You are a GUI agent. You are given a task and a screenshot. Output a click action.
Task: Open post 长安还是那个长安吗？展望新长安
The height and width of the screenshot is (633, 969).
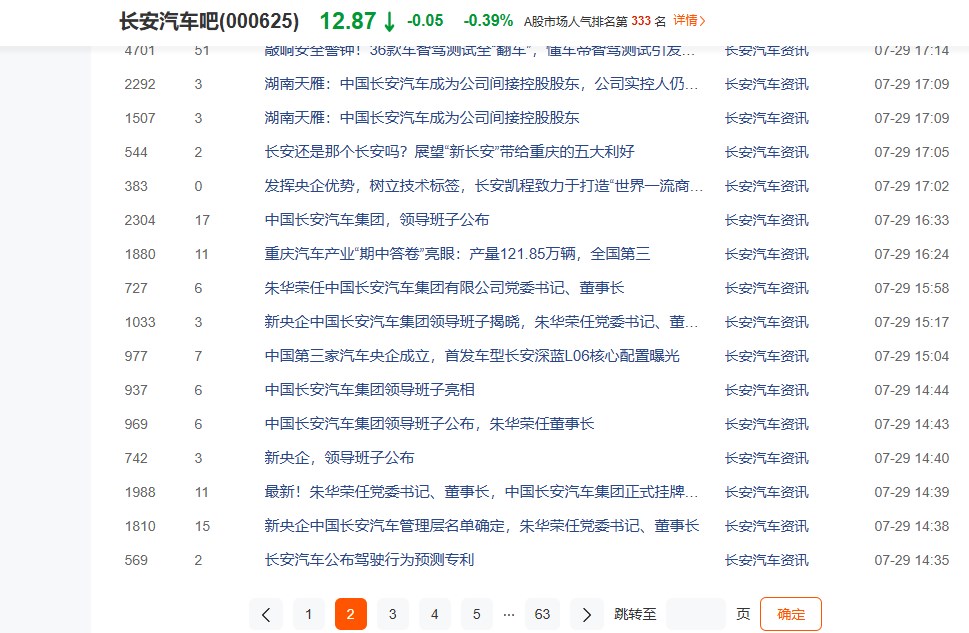(x=449, y=152)
